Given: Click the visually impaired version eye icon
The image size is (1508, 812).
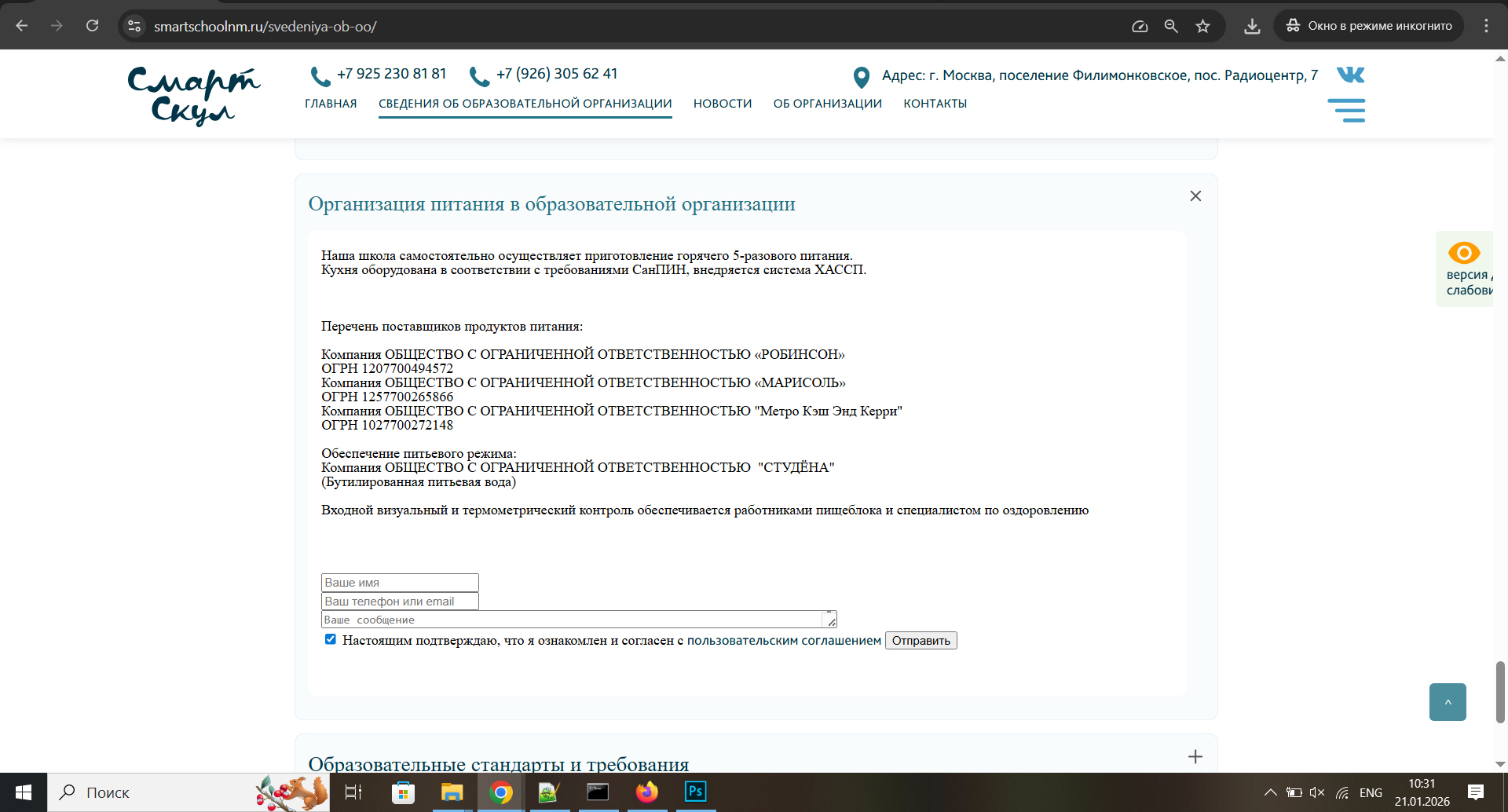Looking at the screenshot, I should [x=1463, y=253].
